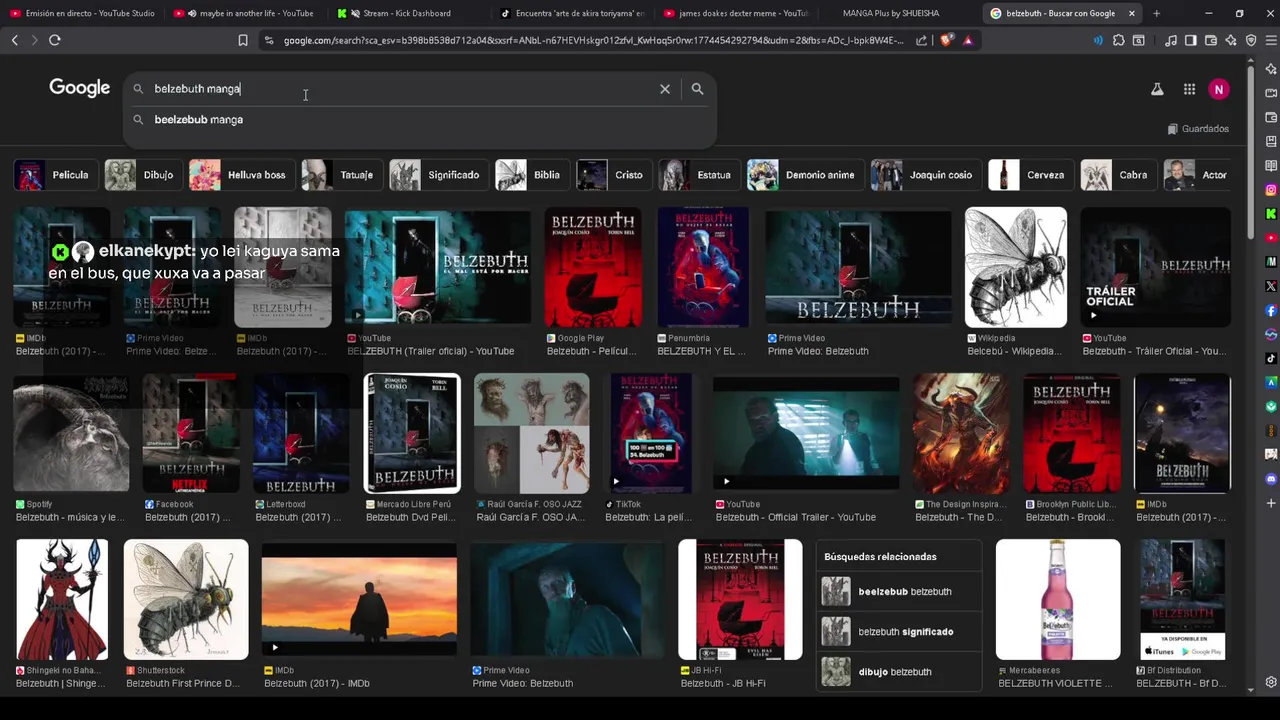
Task: Close the 'belzebuth - Buscar con Google' tab
Action: point(1131,13)
